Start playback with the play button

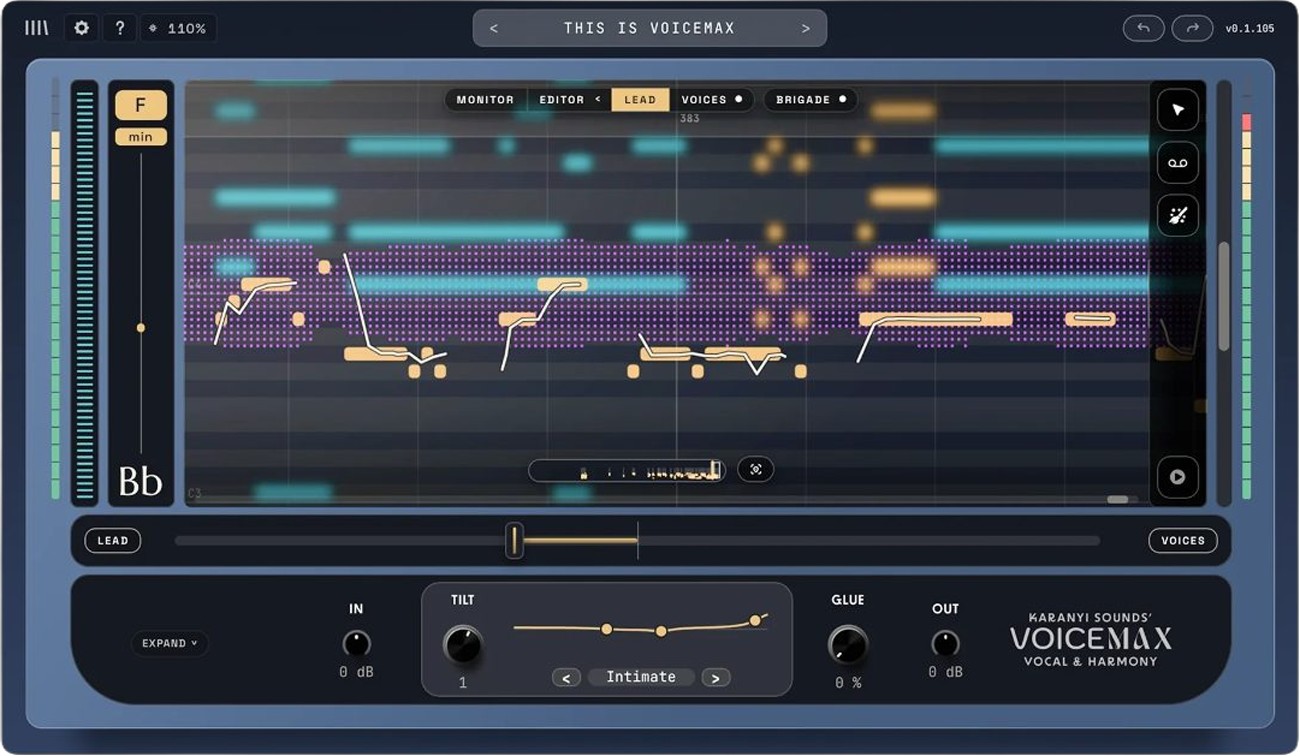(x=1178, y=477)
